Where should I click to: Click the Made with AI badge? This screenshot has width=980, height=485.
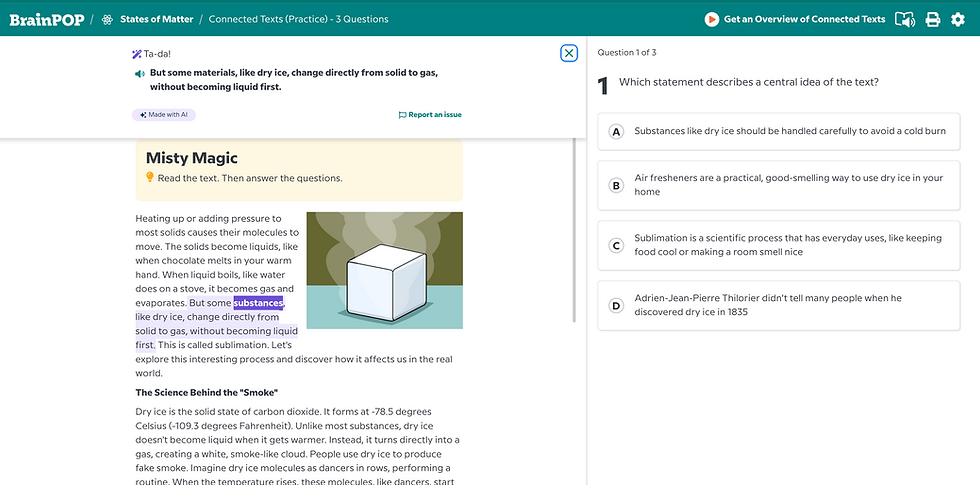point(164,115)
